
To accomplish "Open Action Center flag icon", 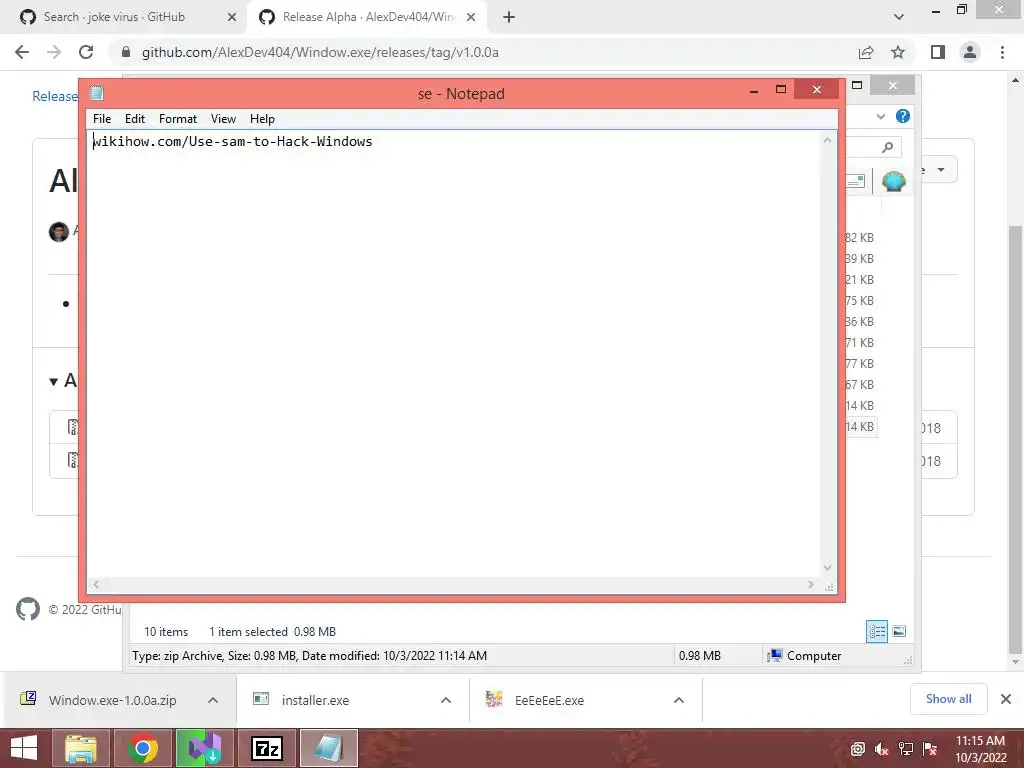I will coord(930,749).
